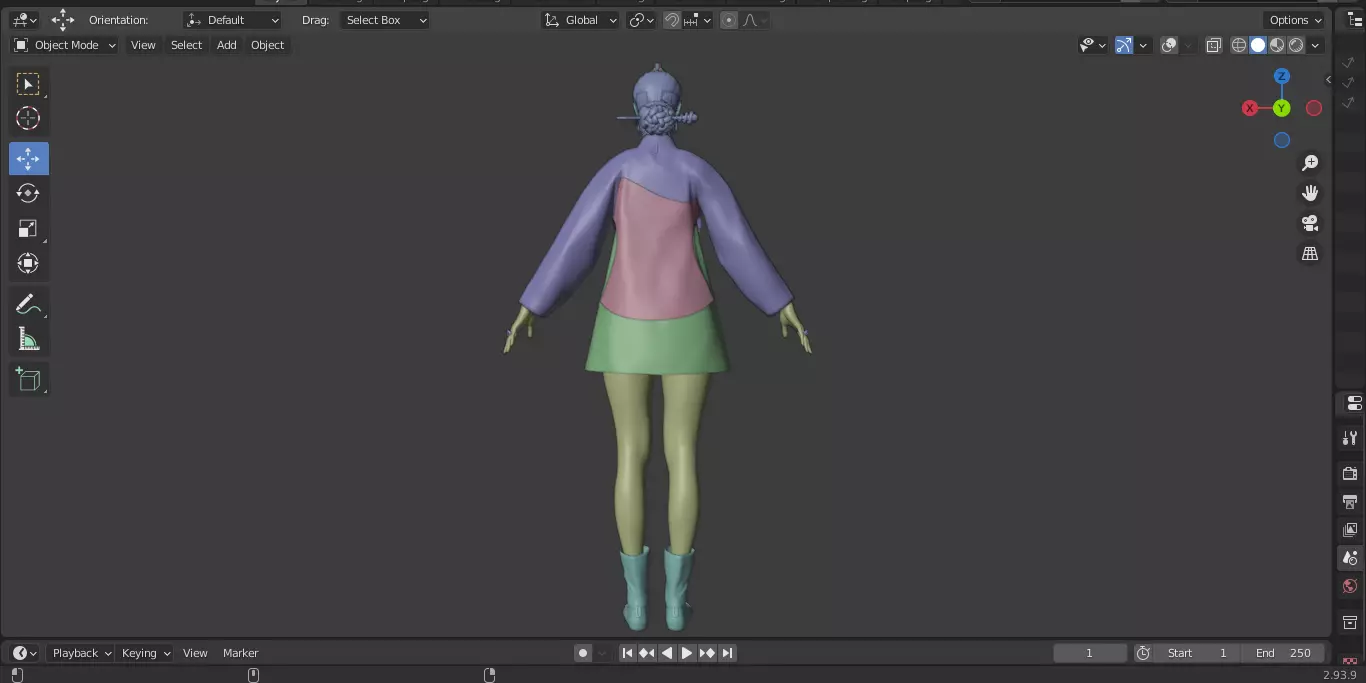Switch perspective/orthographic with grid icon

point(1310,254)
